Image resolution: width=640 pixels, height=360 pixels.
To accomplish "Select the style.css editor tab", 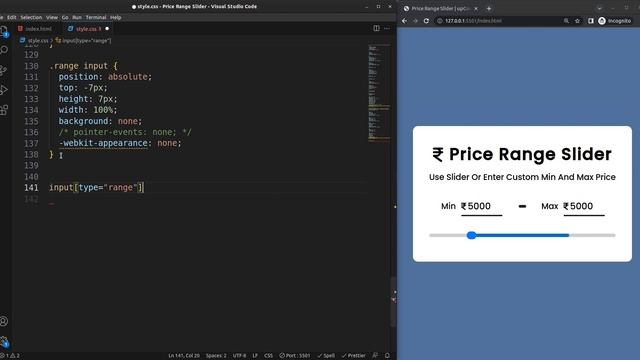I will click(86, 29).
